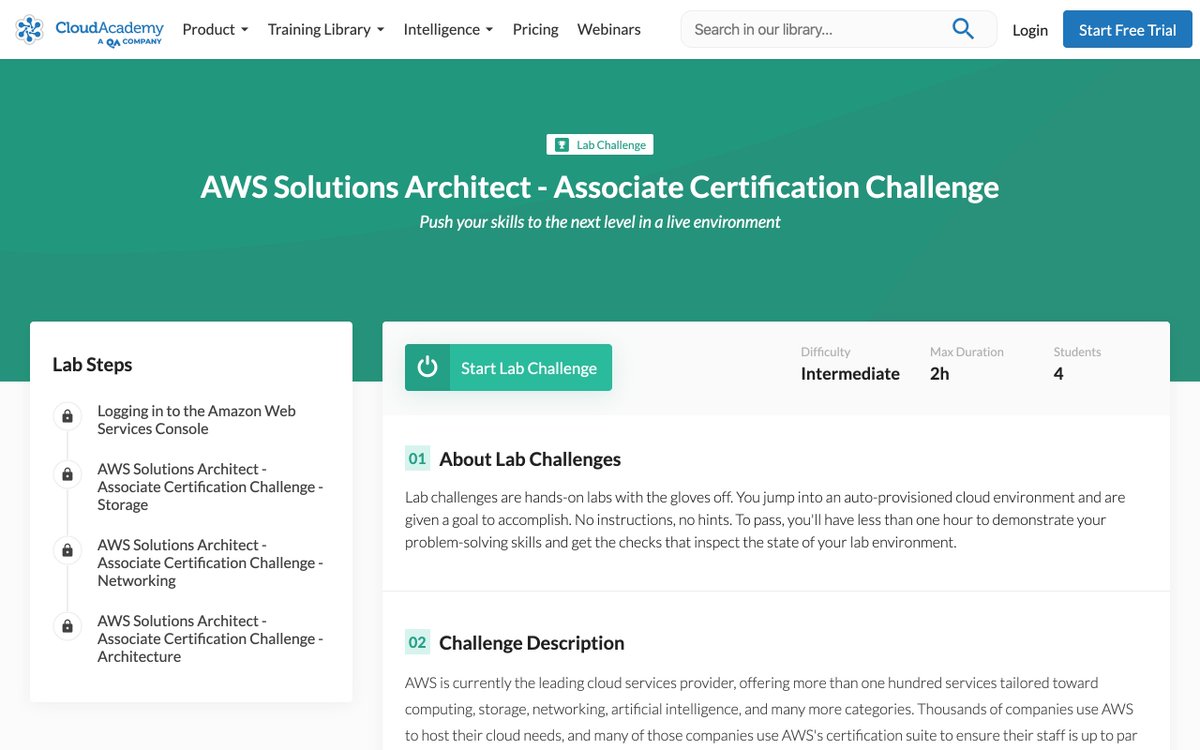The width and height of the screenshot is (1200, 750).
Task: Open the Certification Challenge - Storage step
Action: pos(210,487)
